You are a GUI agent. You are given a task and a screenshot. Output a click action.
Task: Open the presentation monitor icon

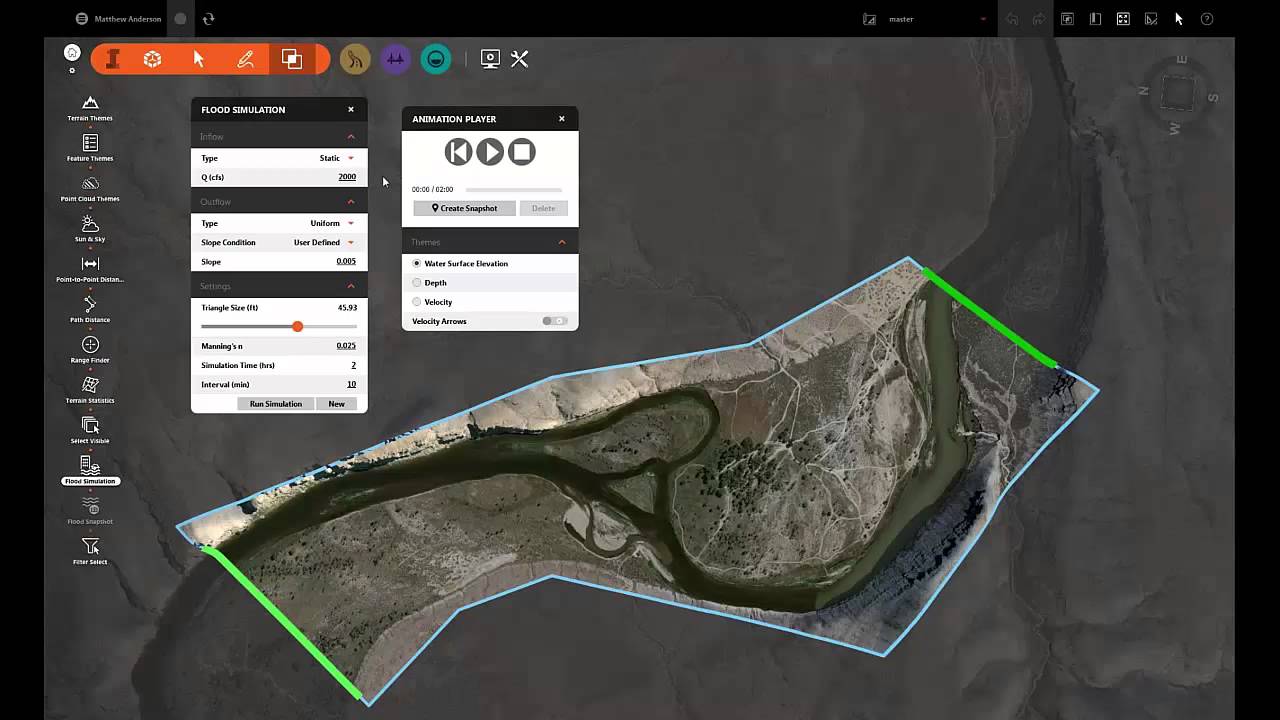click(x=490, y=59)
